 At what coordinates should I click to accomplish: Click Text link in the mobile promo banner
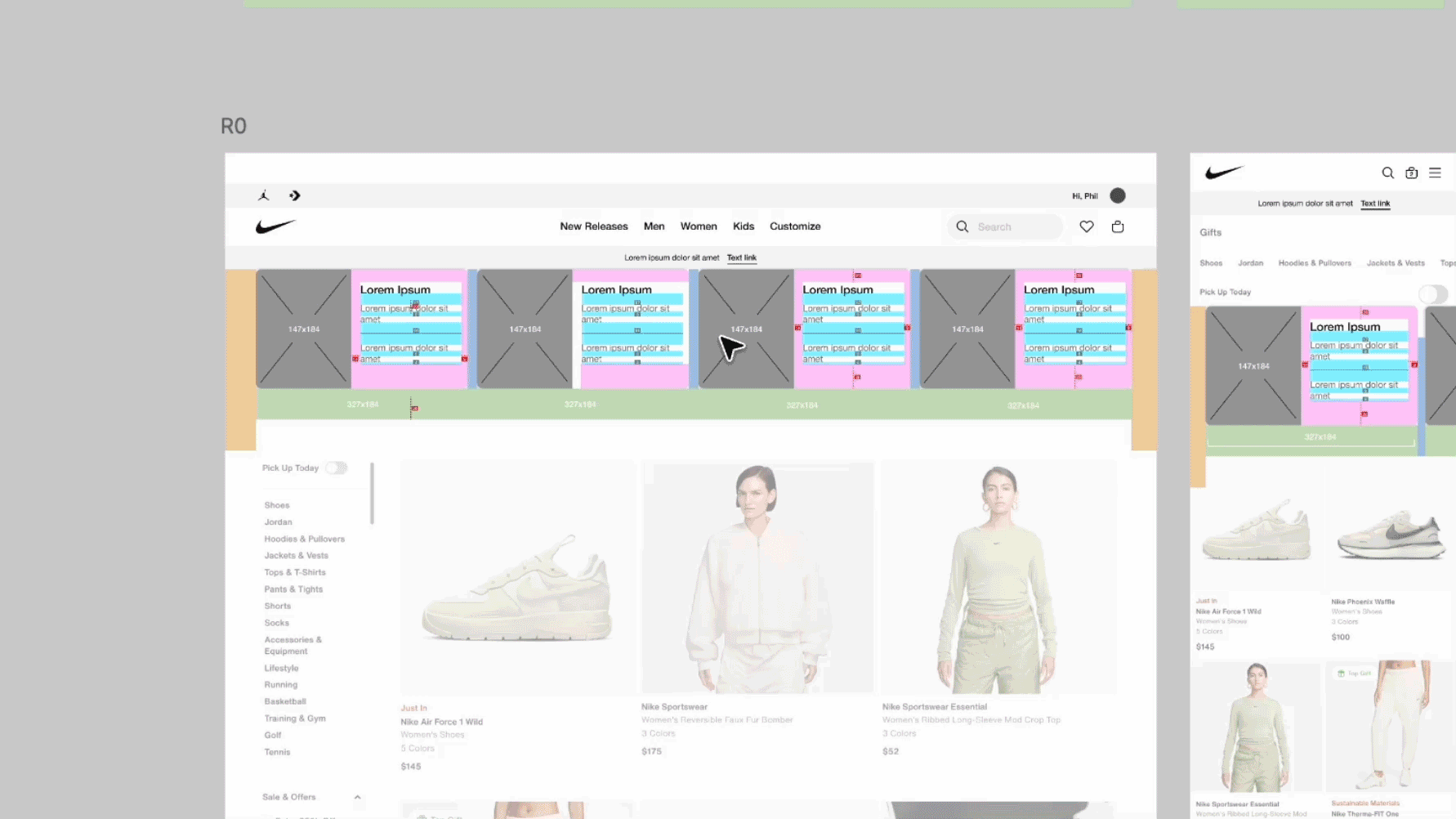(x=1375, y=204)
